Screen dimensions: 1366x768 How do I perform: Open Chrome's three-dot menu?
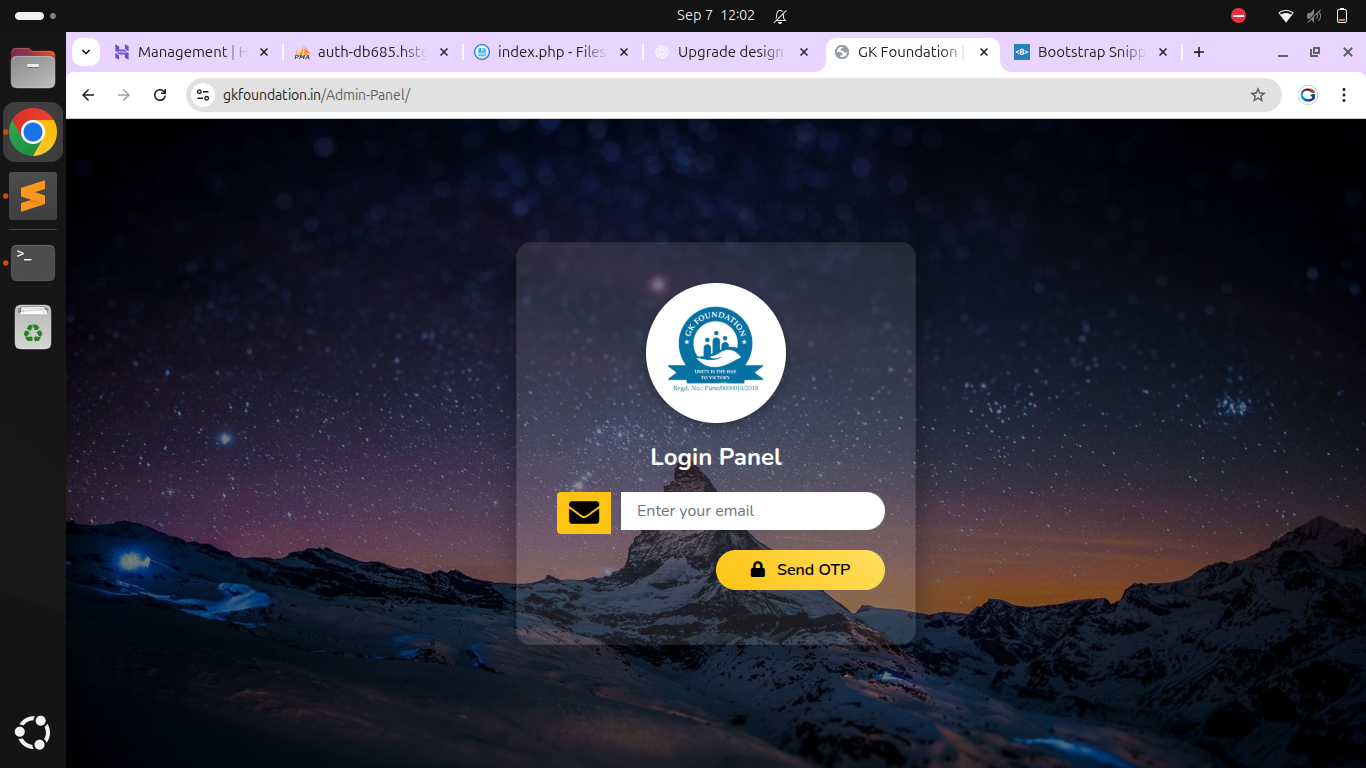pos(1344,95)
